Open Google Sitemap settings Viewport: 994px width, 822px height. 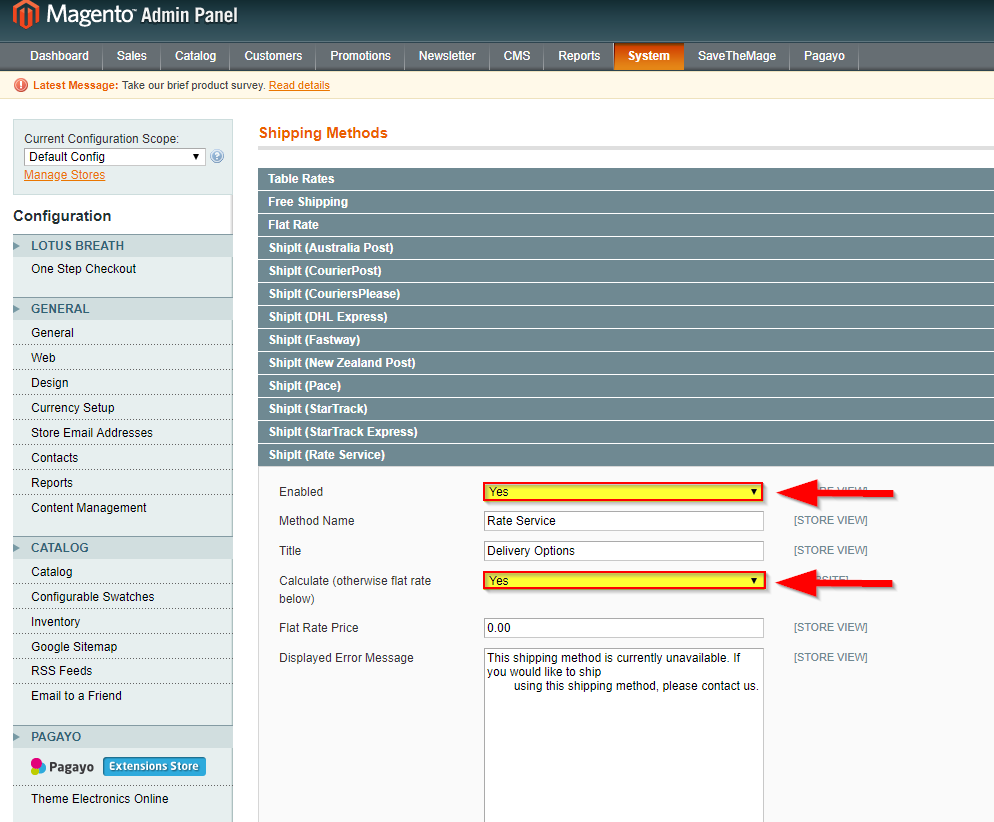pyautogui.click(x=123, y=646)
